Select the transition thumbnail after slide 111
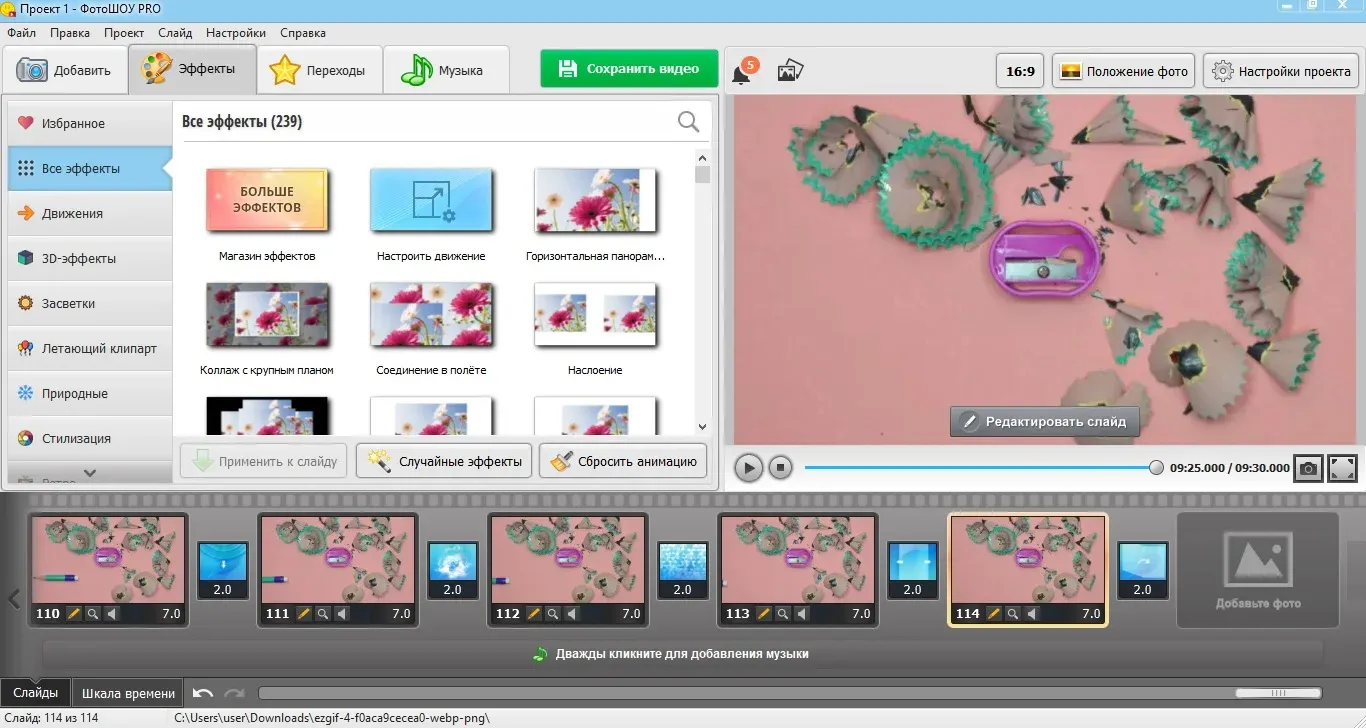Screen dimensions: 1366x728 [452, 570]
